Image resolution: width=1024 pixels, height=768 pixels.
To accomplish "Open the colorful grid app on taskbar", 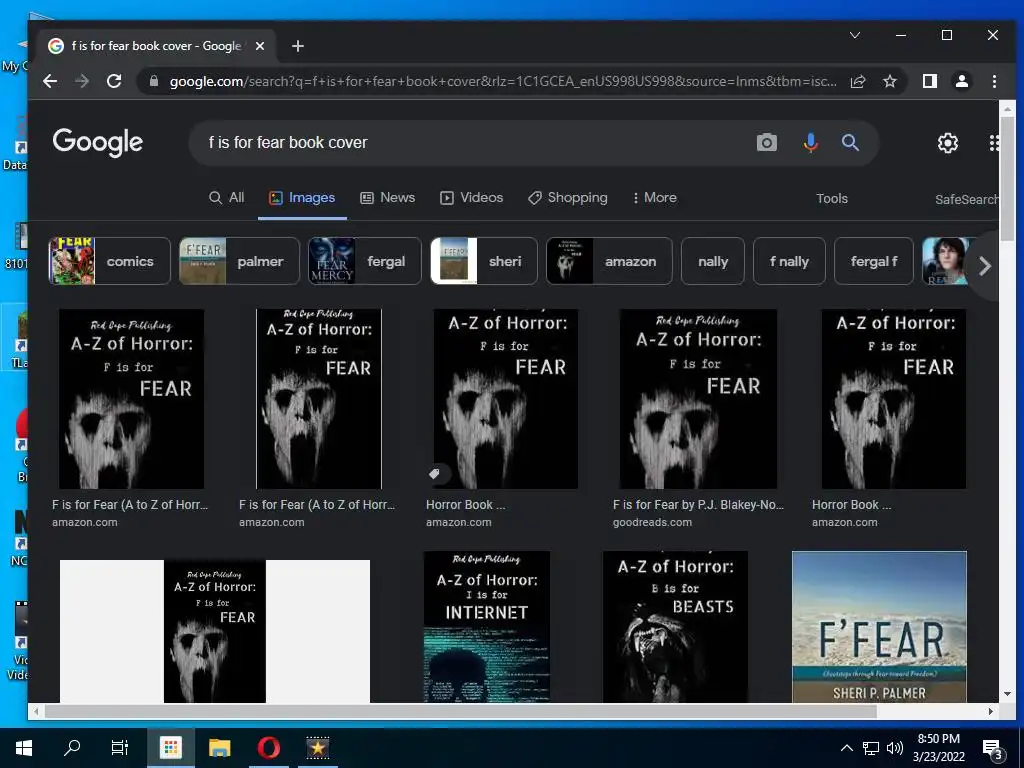I will click(170, 748).
